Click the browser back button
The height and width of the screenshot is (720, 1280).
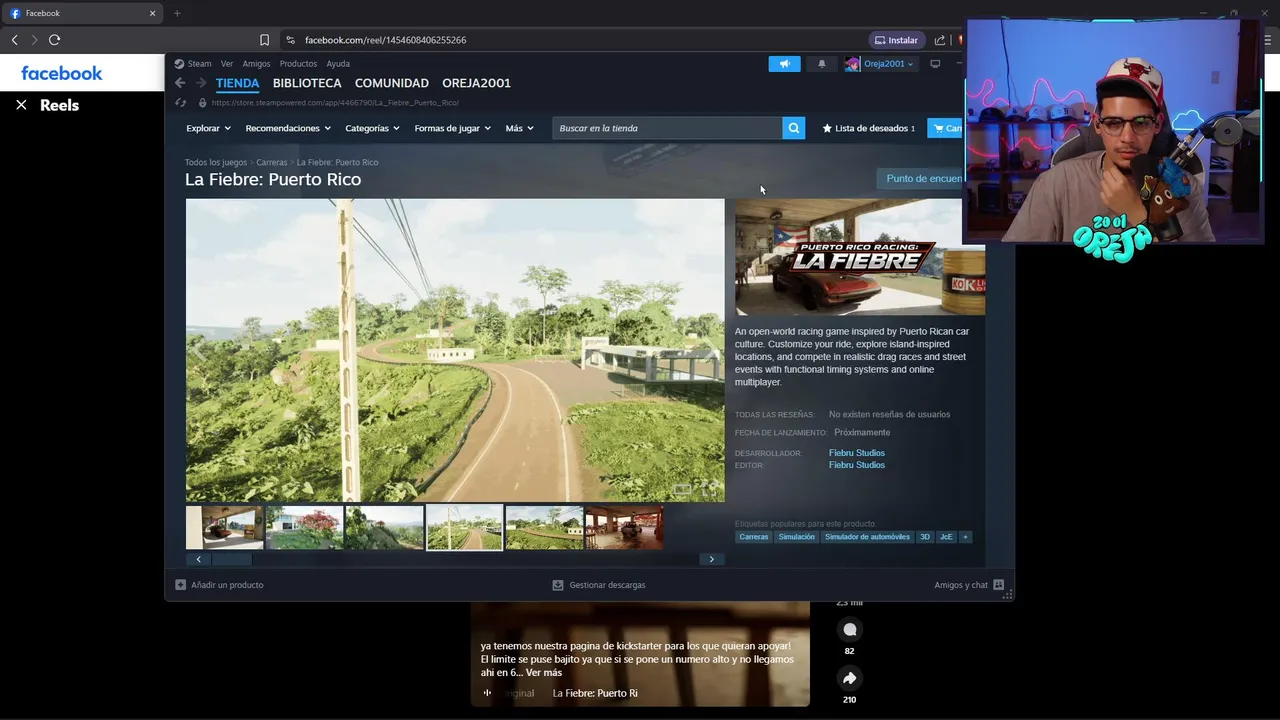15,40
